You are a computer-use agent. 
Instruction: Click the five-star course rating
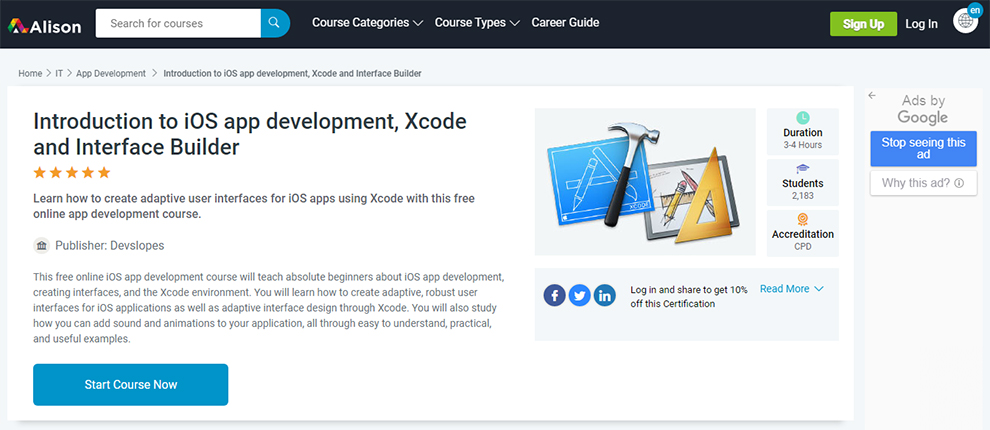[x=72, y=172]
